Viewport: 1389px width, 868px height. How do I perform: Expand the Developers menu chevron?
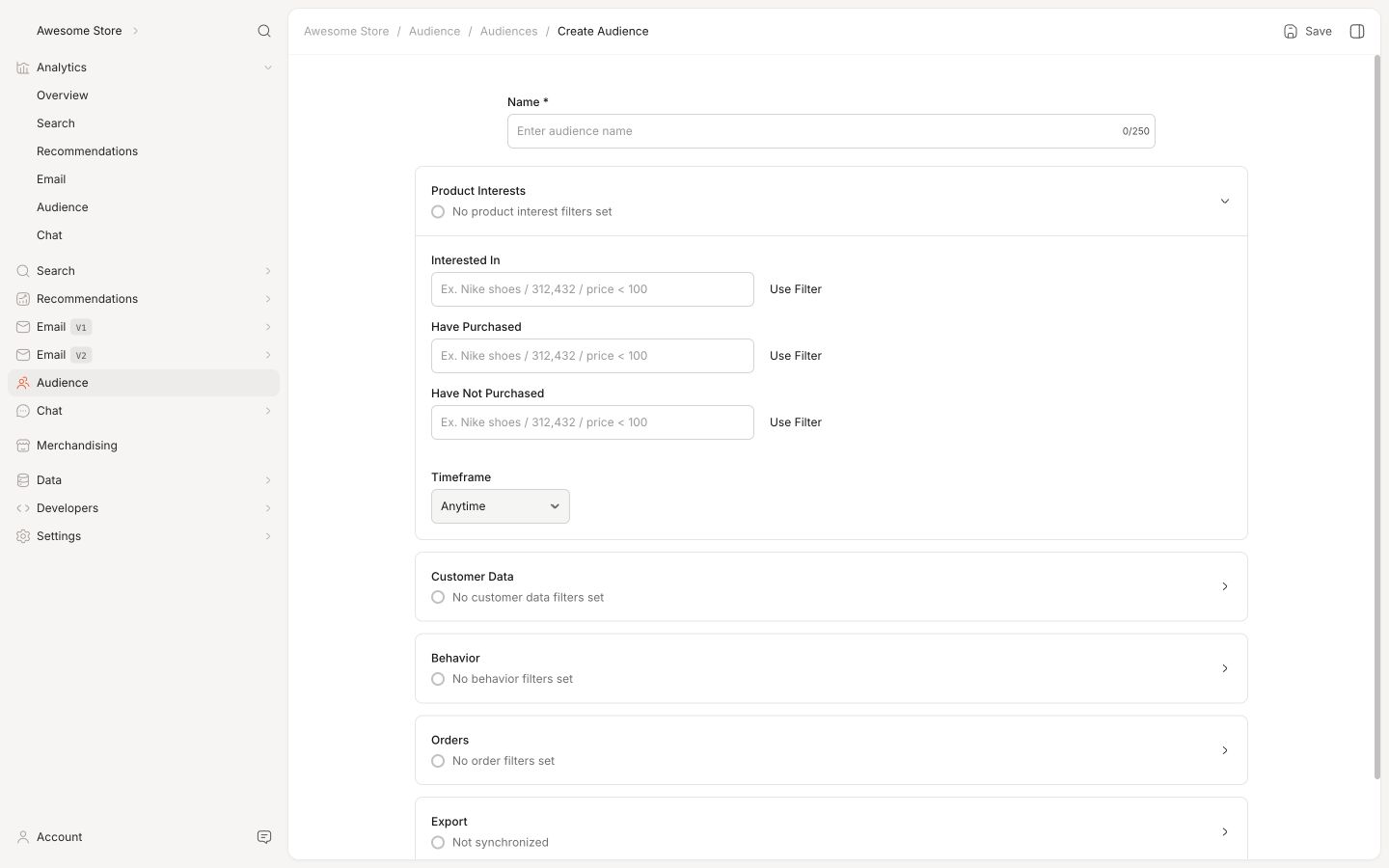coord(268,508)
